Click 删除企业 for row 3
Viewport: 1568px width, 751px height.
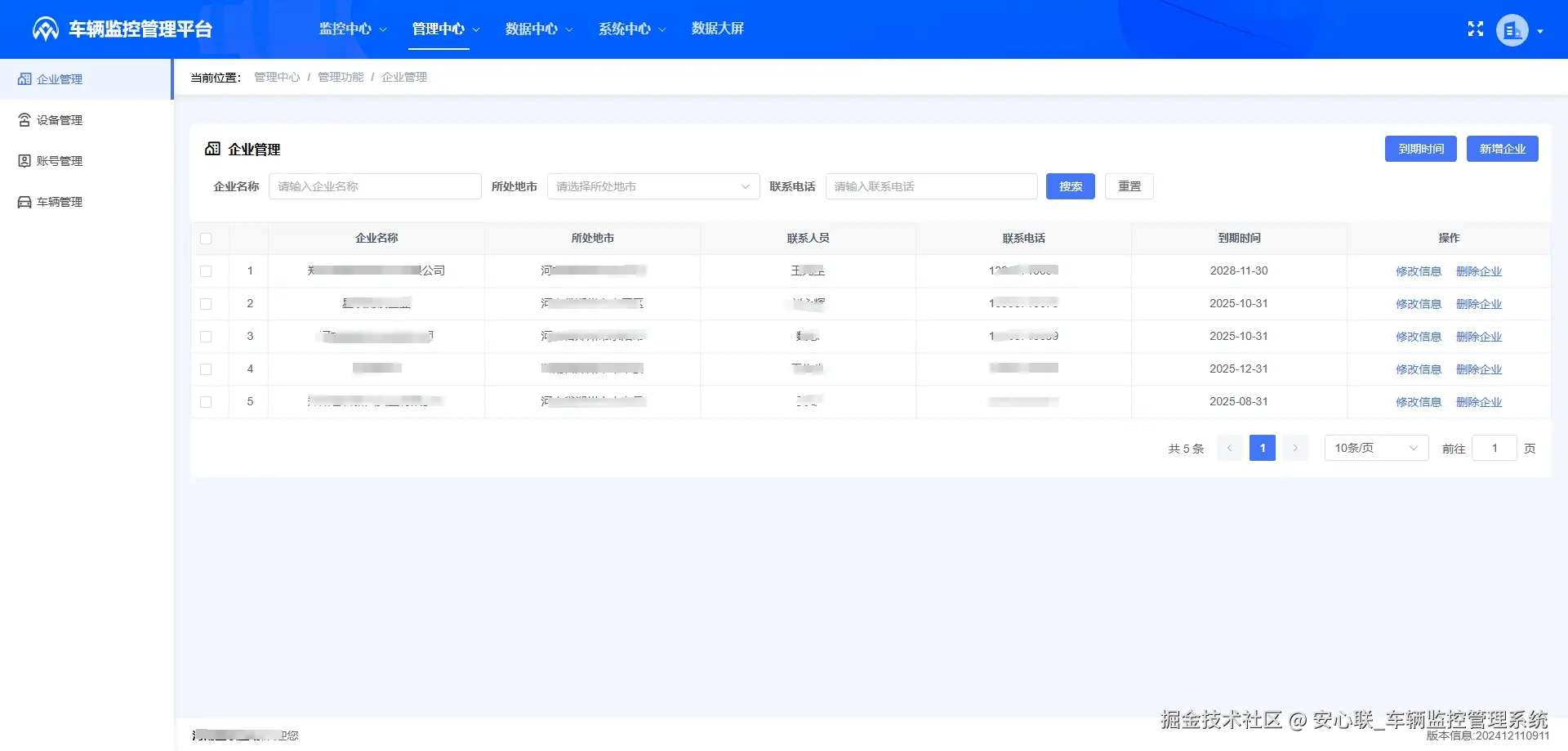click(x=1479, y=337)
